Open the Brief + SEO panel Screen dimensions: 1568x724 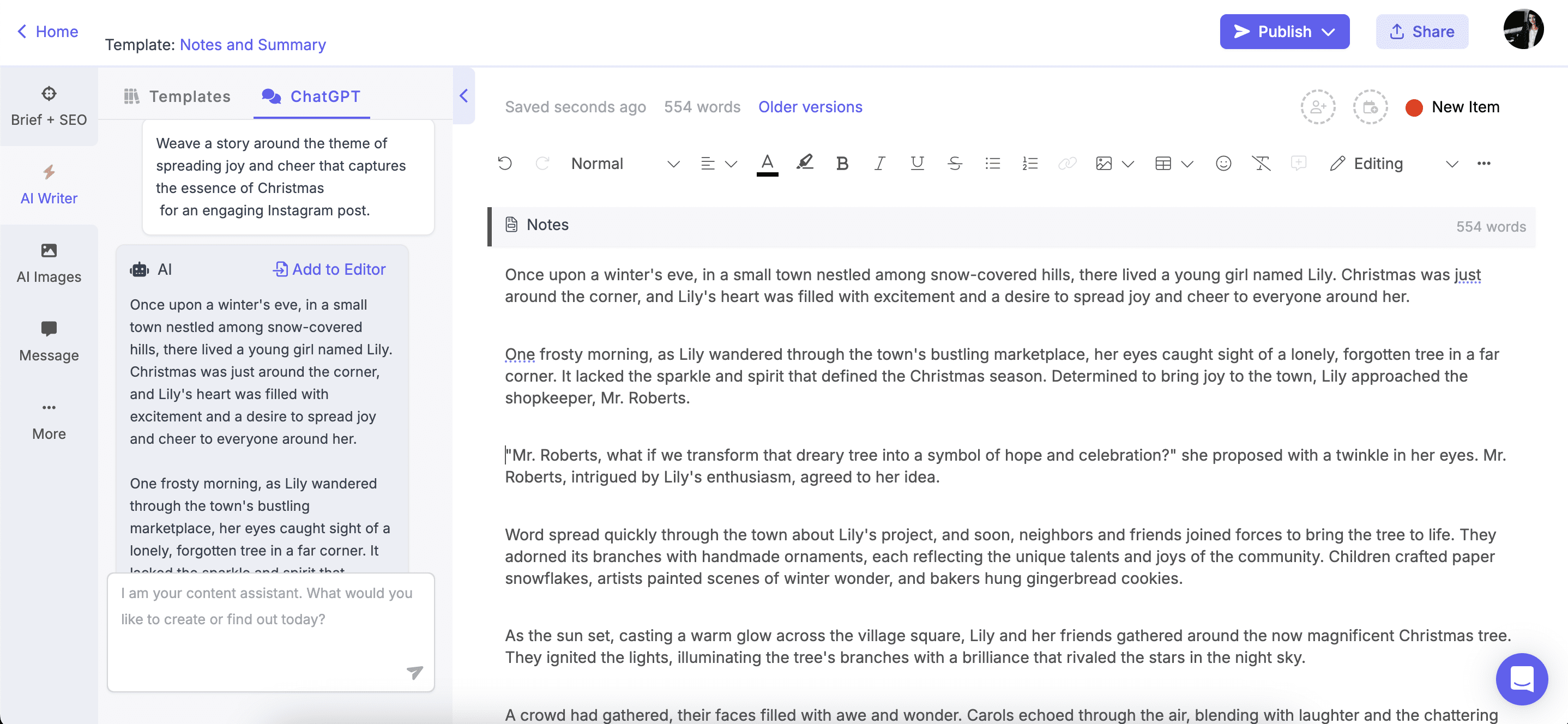[x=49, y=106]
